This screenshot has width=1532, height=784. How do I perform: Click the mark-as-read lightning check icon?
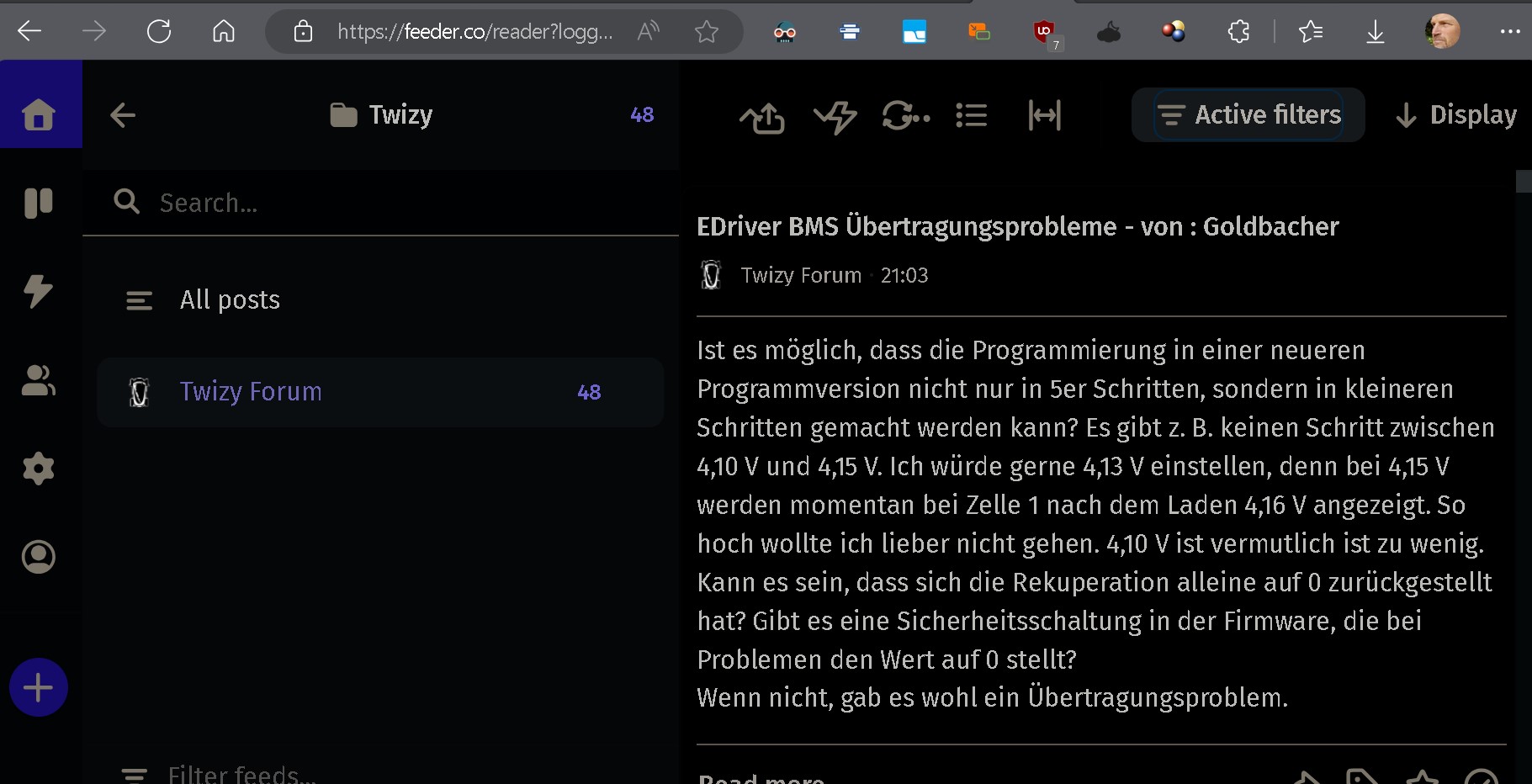835,115
